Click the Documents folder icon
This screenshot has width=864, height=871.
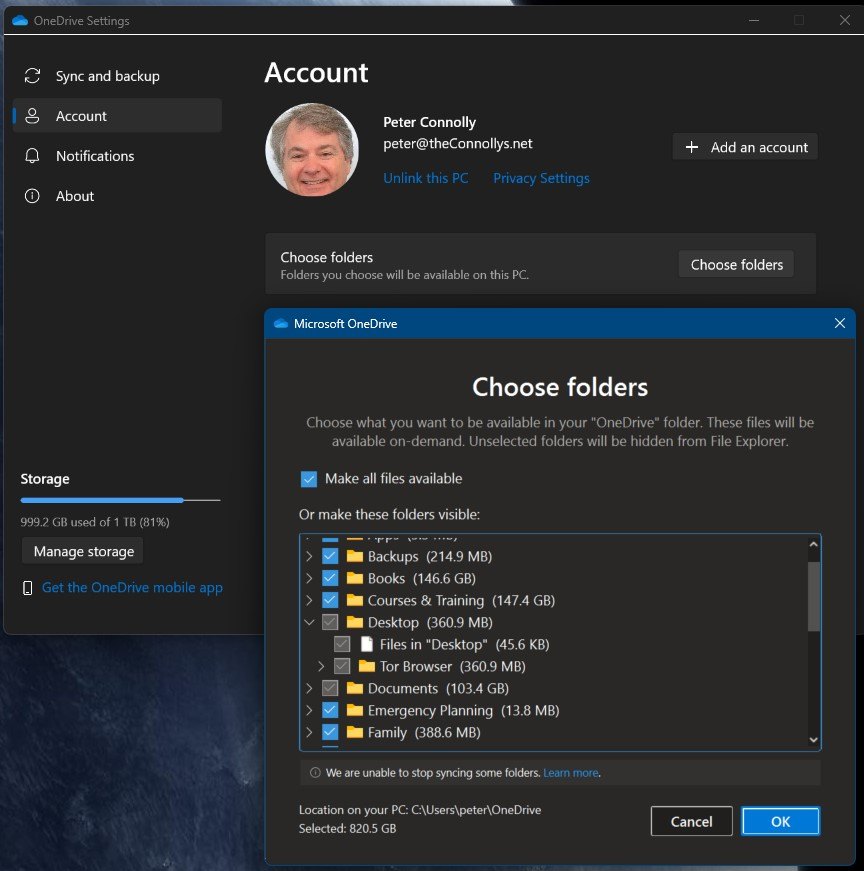[x=354, y=688]
